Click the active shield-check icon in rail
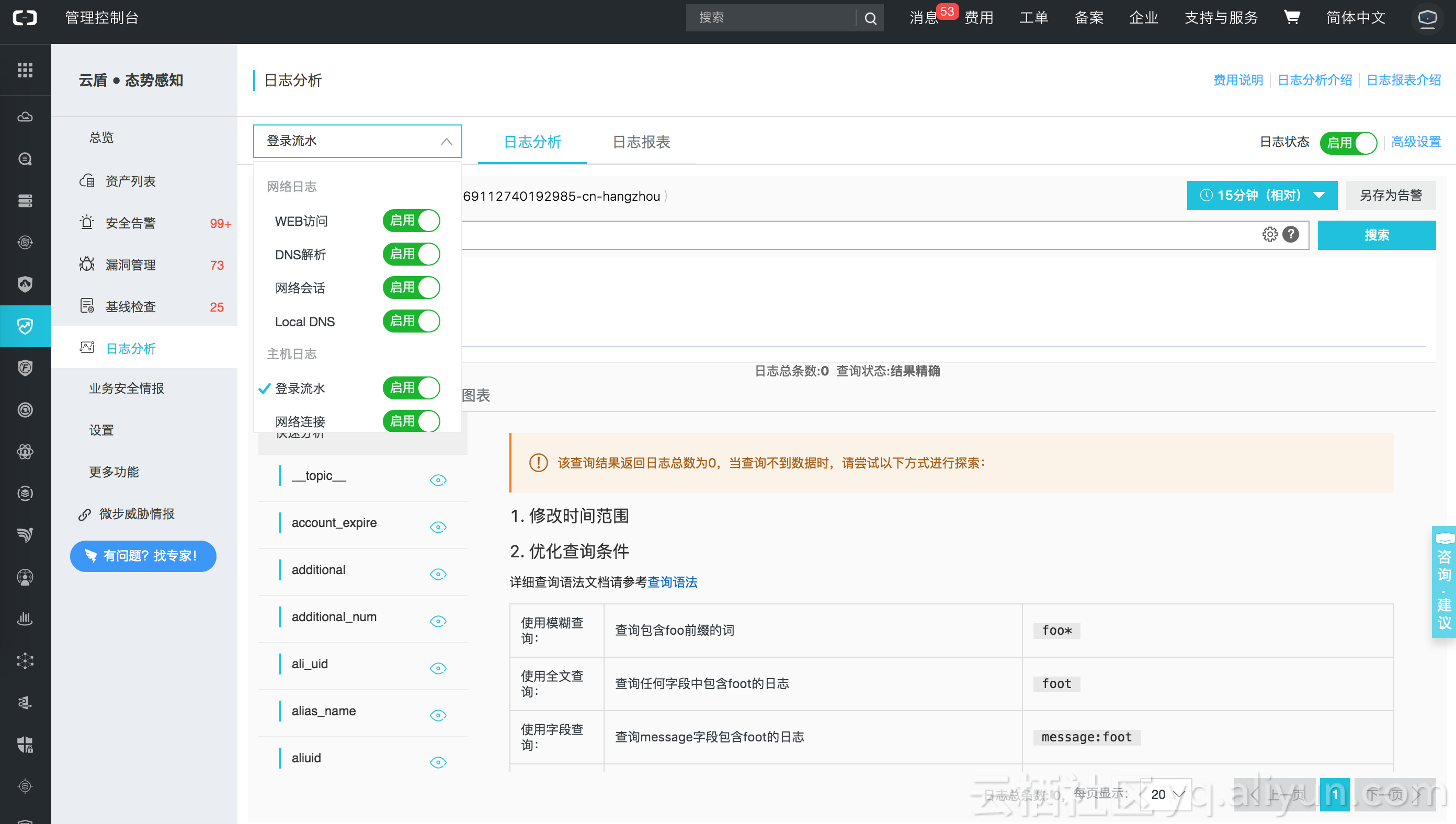 [25, 326]
